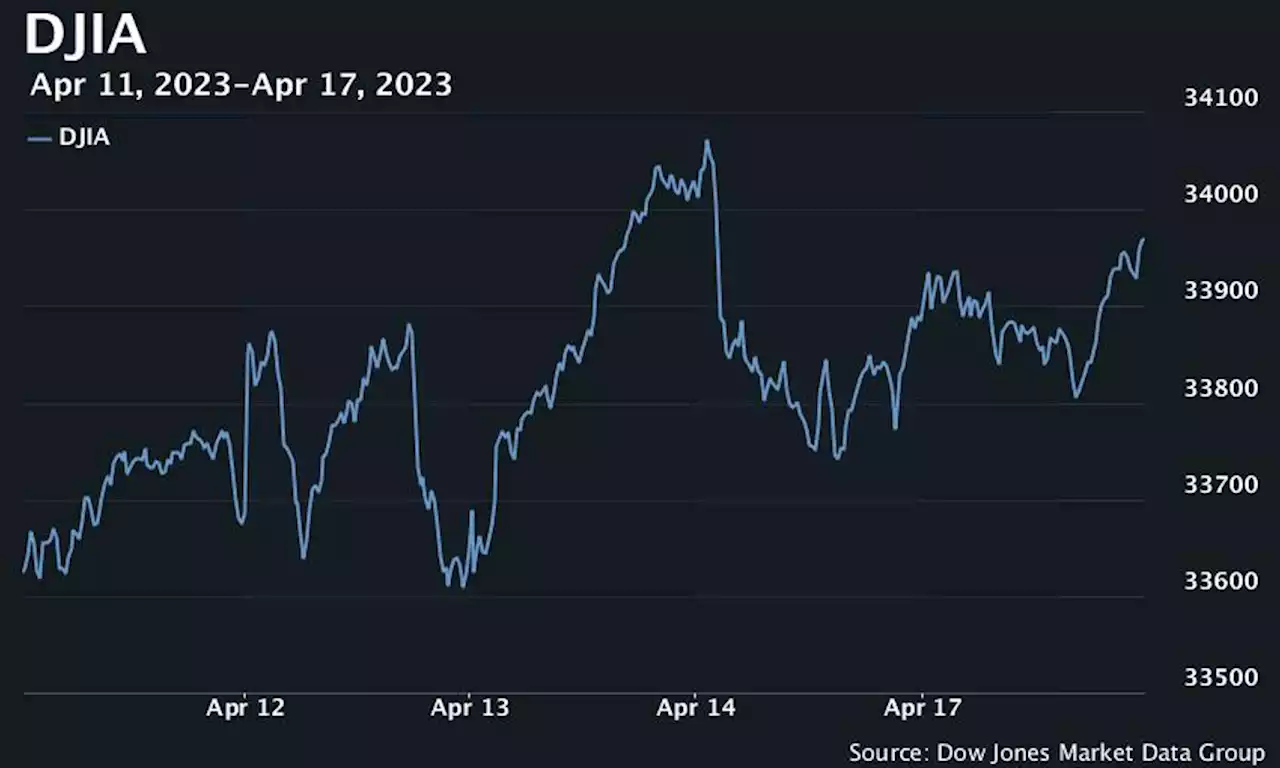Click the 33500 y-axis label
This screenshot has height=768, width=1280.
pos(1219,678)
